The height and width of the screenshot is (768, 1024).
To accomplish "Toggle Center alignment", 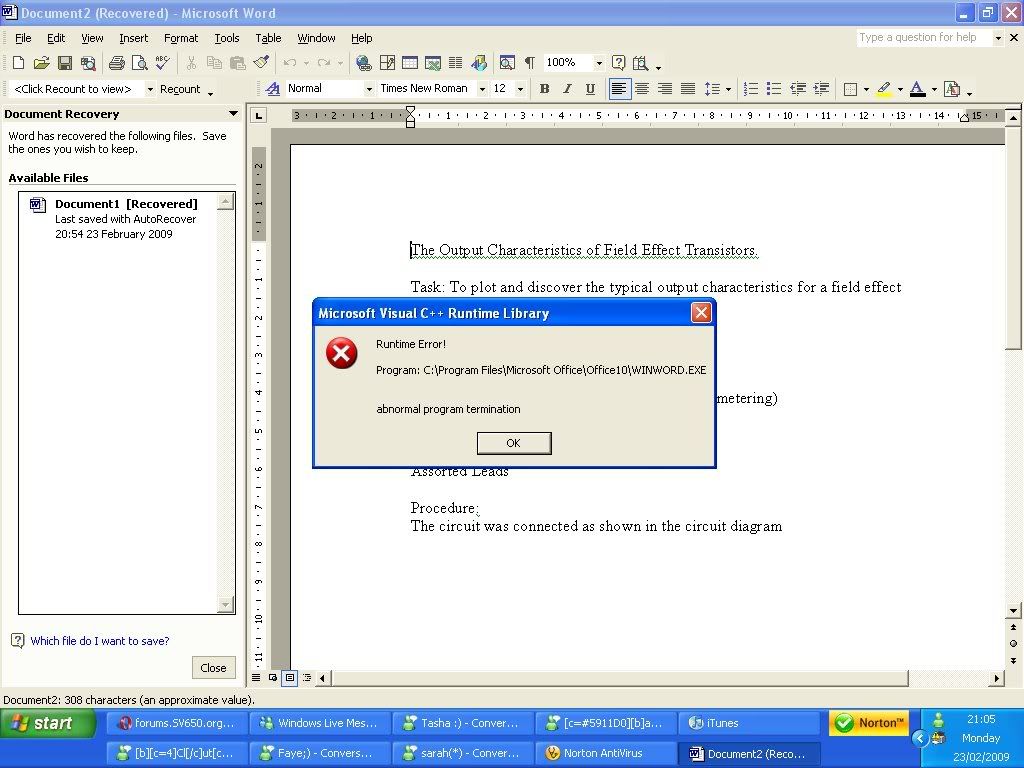I will click(642, 89).
